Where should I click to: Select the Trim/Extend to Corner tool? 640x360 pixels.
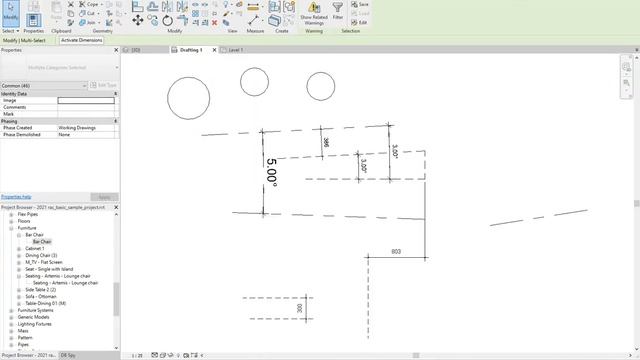click(x=182, y=20)
